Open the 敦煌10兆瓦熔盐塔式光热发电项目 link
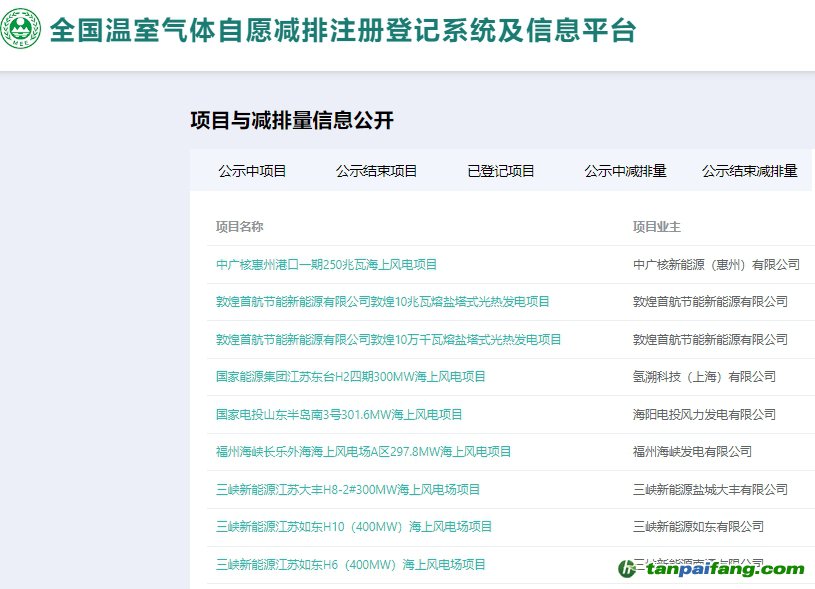 point(383,302)
